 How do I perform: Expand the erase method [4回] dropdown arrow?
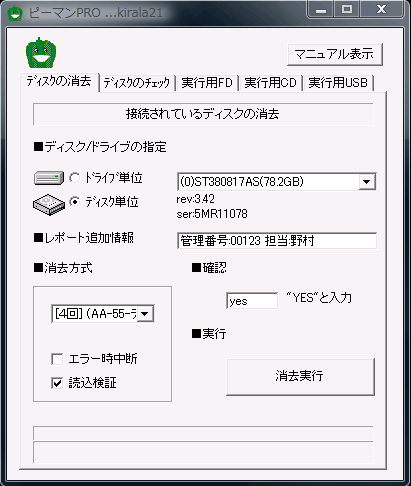pyautogui.click(x=145, y=314)
